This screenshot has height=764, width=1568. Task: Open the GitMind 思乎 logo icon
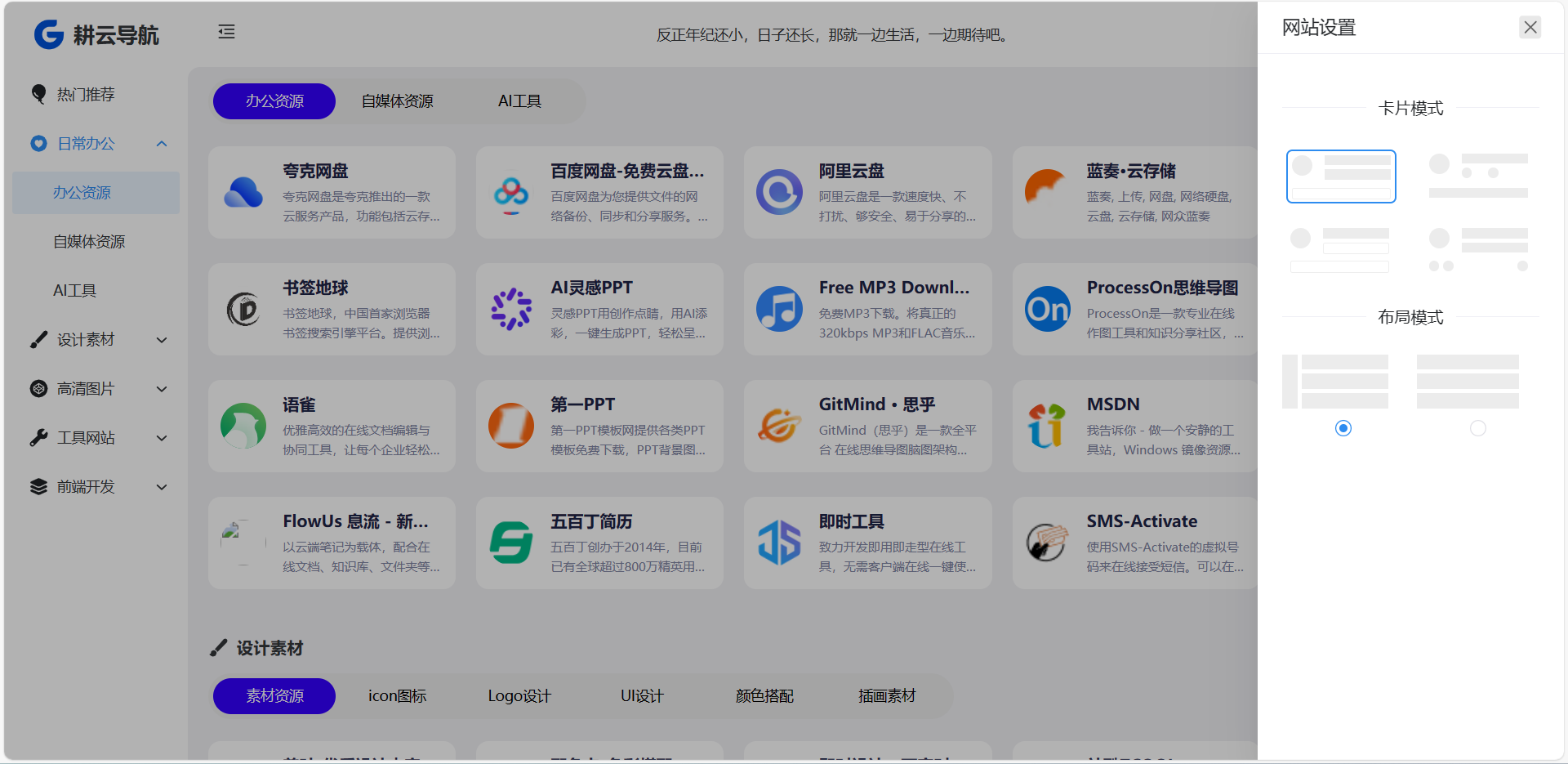(779, 427)
